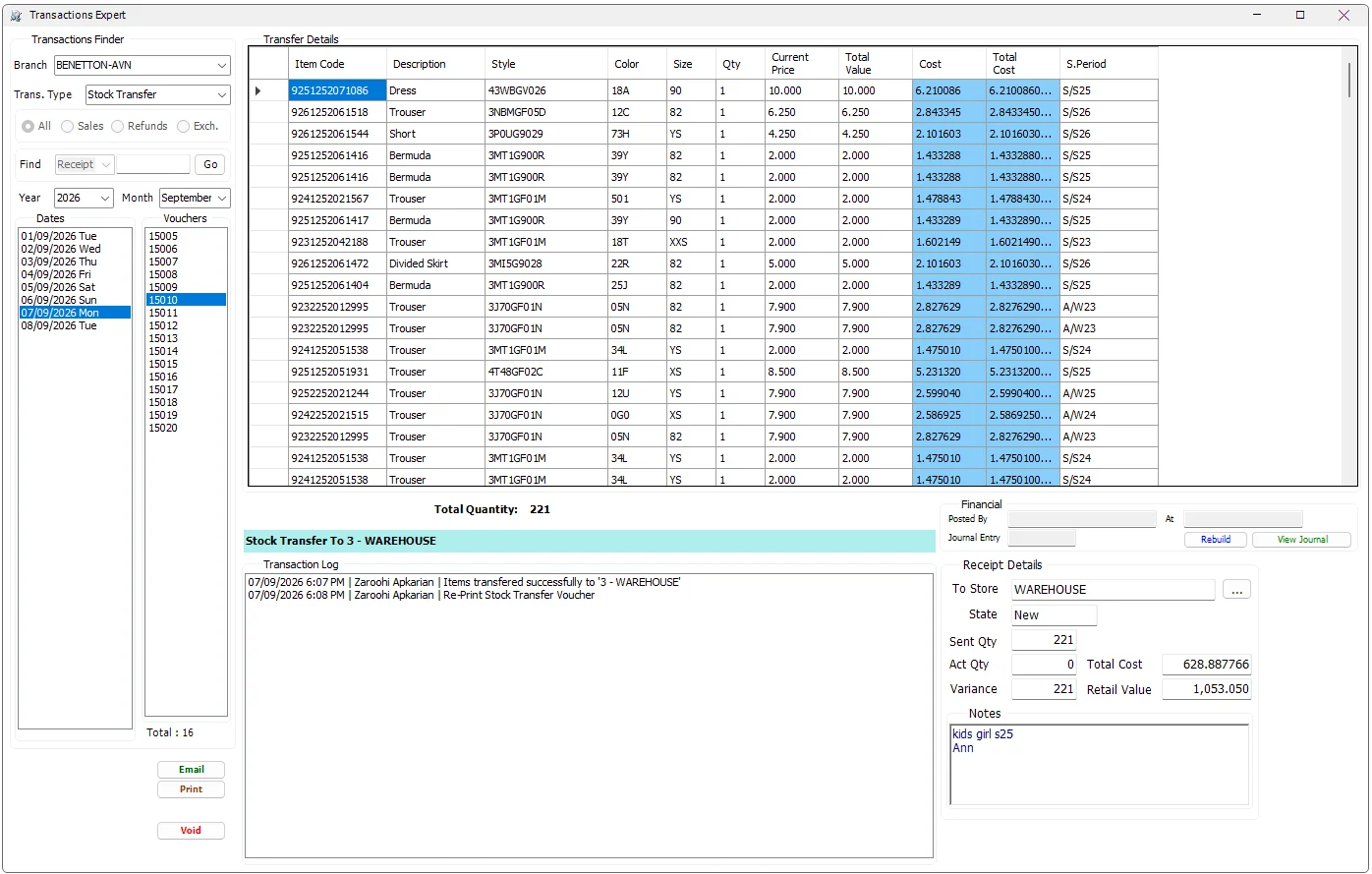The image size is (1372, 874).
Task: Click the Email button
Action: [x=191, y=770]
